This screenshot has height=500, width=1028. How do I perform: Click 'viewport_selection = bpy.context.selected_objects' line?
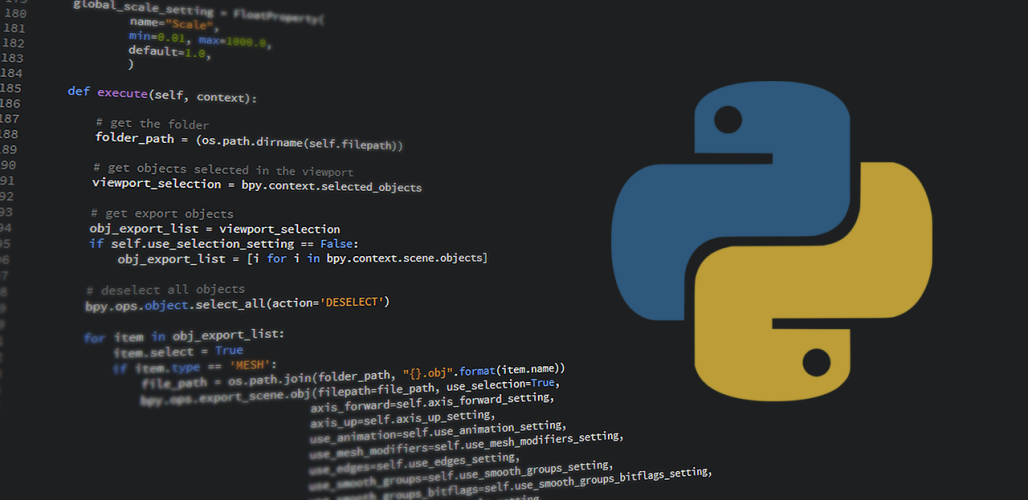coord(257,185)
